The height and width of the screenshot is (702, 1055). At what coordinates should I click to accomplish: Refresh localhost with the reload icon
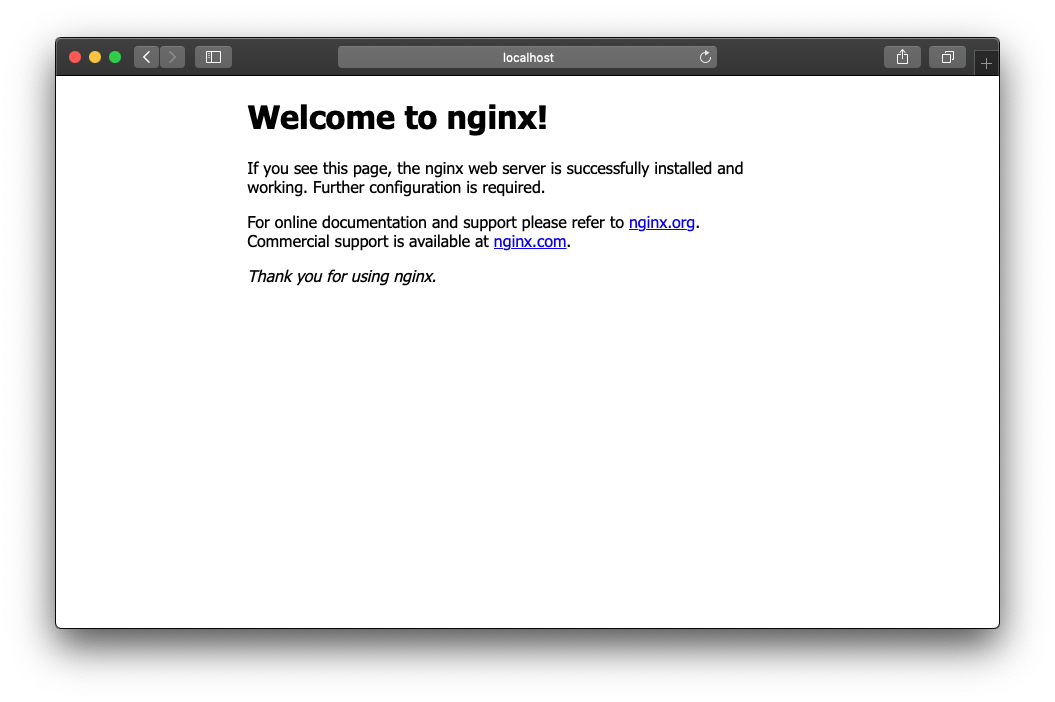click(x=705, y=57)
